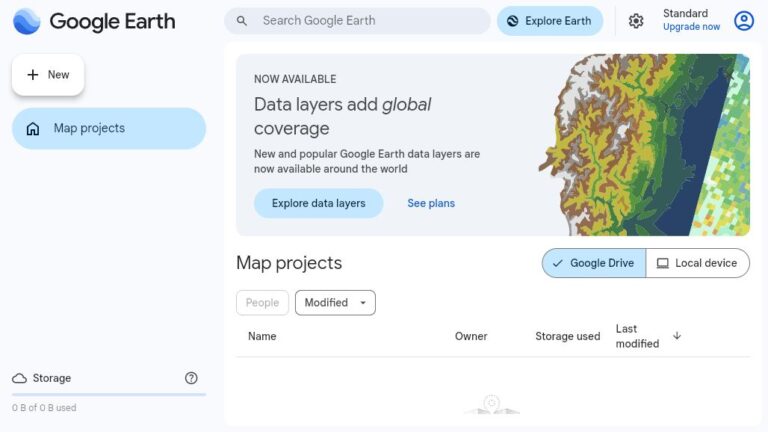Select Map projects in the sidebar
Image resolution: width=768 pixels, height=432 pixels.
pos(109,128)
